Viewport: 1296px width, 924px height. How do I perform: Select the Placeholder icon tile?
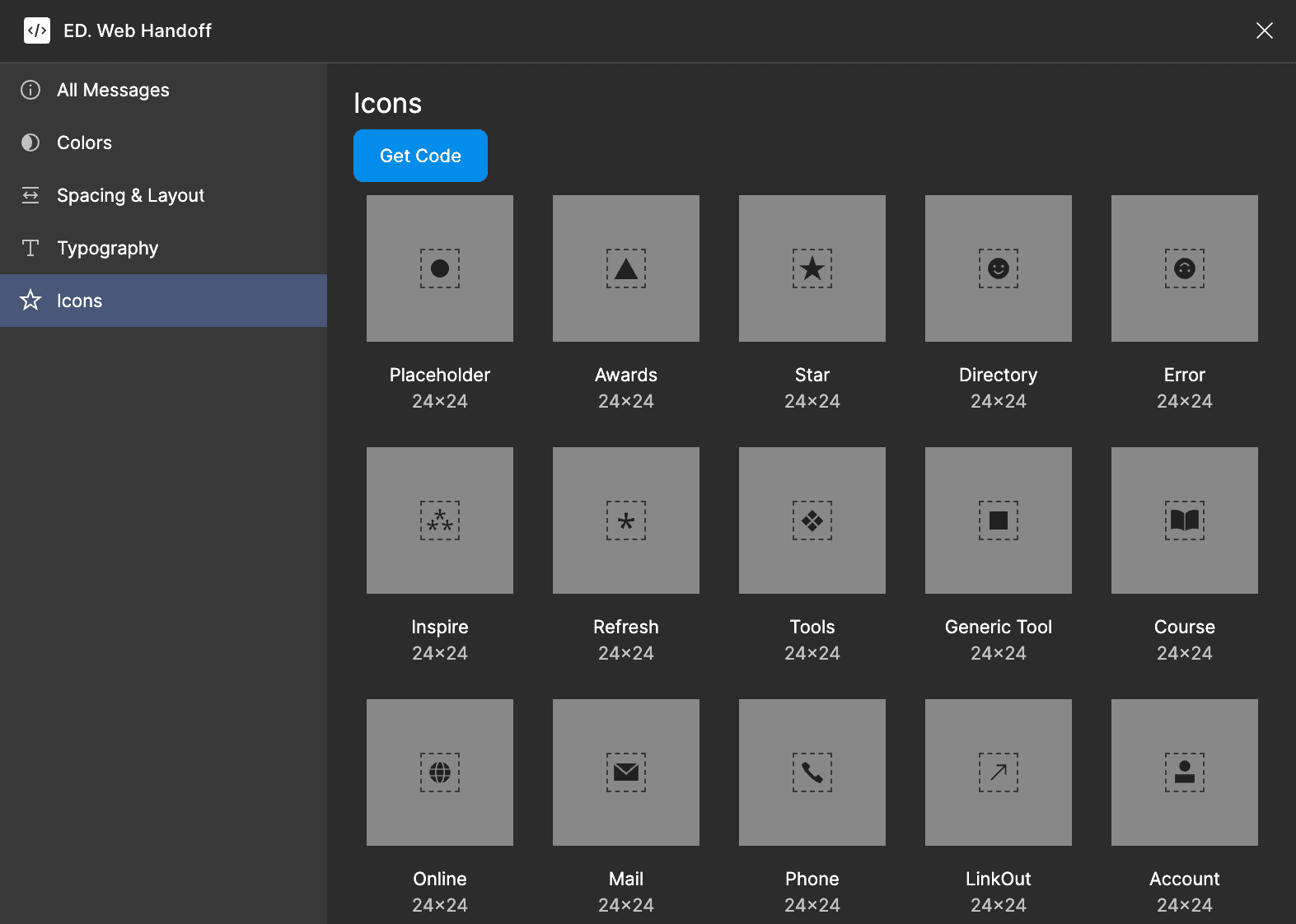tap(440, 268)
